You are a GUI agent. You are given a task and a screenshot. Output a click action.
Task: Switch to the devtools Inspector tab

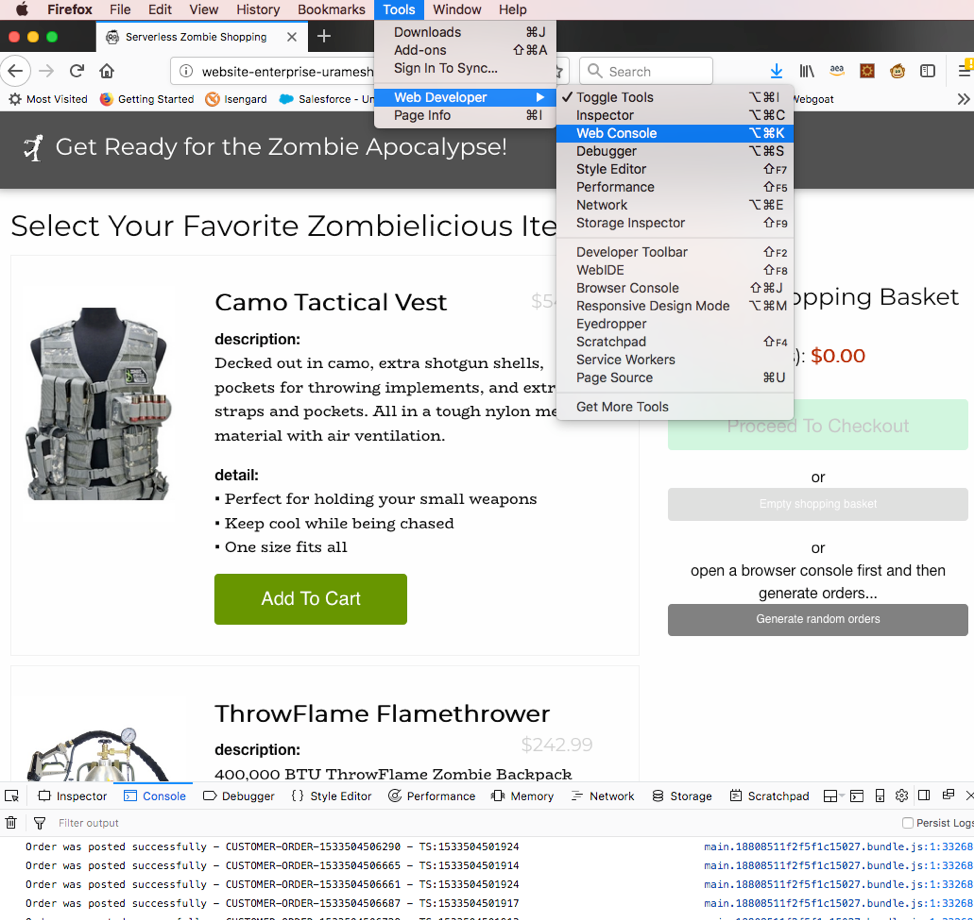click(x=73, y=796)
